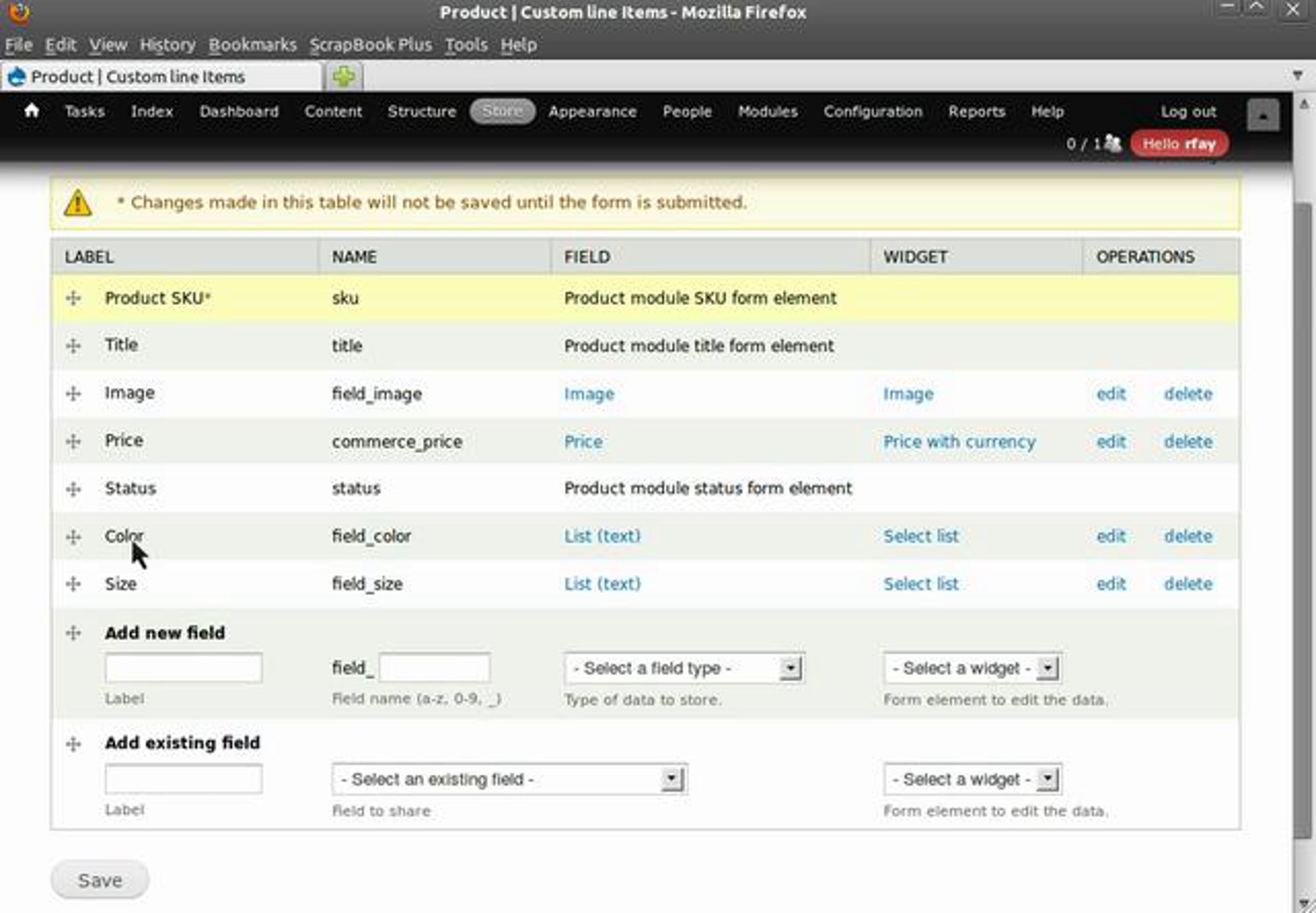This screenshot has width=1316, height=913.
Task: Click delete for the Size field
Action: click(x=1188, y=583)
